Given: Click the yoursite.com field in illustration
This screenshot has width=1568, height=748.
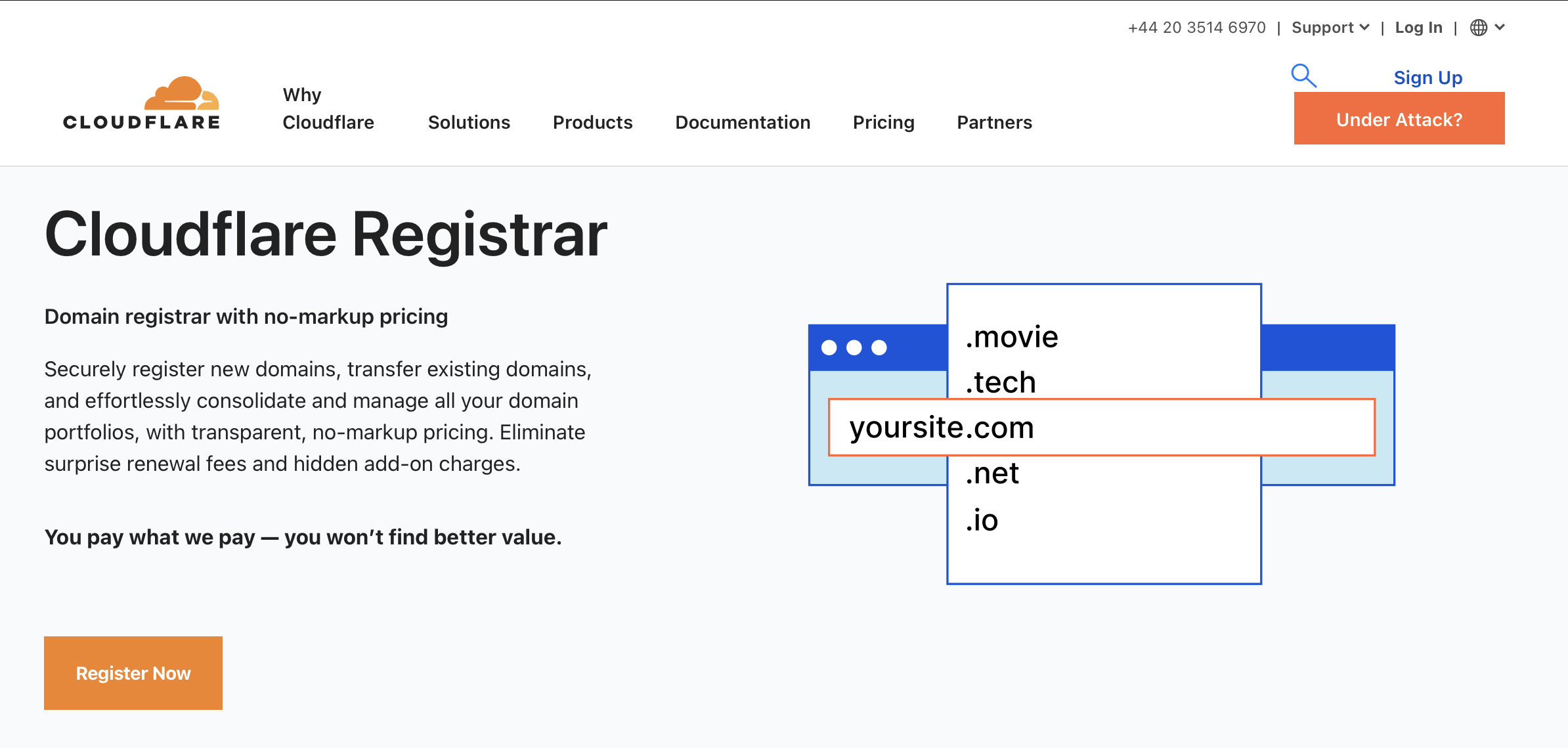Looking at the screenshot, I should [x=1102, y=427].
